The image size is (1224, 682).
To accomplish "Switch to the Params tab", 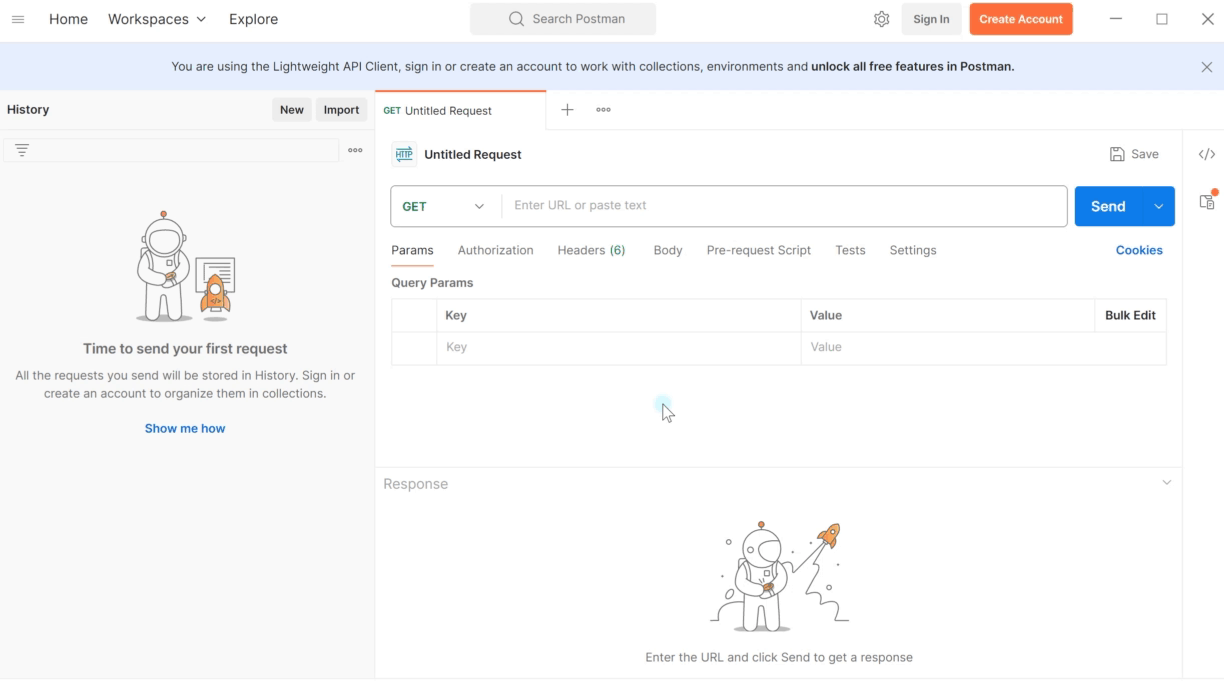I will click(x=412, y=250).
